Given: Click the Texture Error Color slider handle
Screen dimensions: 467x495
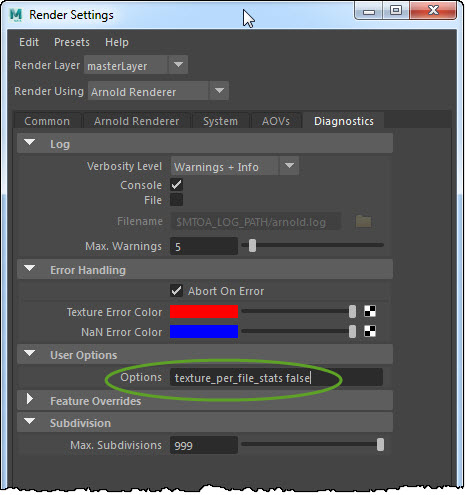Looking at the screenshot, I should coord(352,311).
